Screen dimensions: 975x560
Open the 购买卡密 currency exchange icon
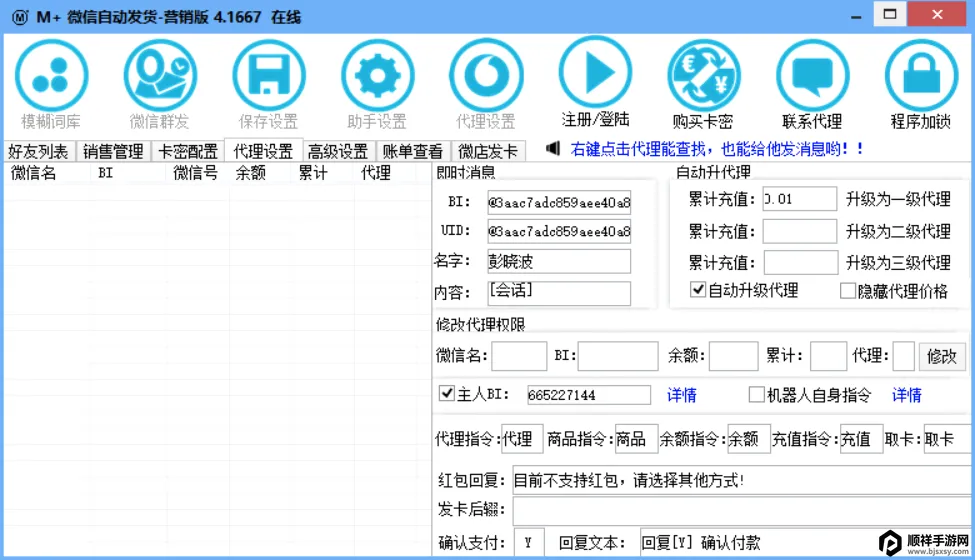[704, 75]
